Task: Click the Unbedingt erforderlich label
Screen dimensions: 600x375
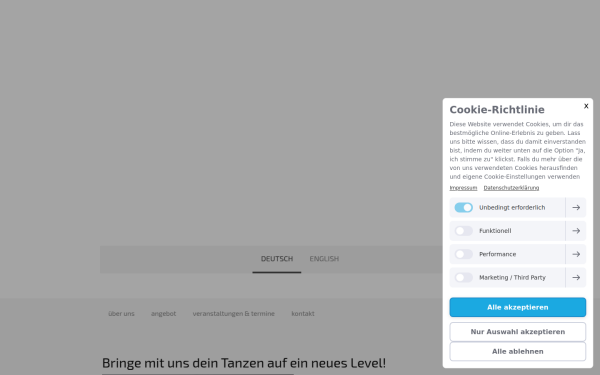Action: click(x=512, y=207)
